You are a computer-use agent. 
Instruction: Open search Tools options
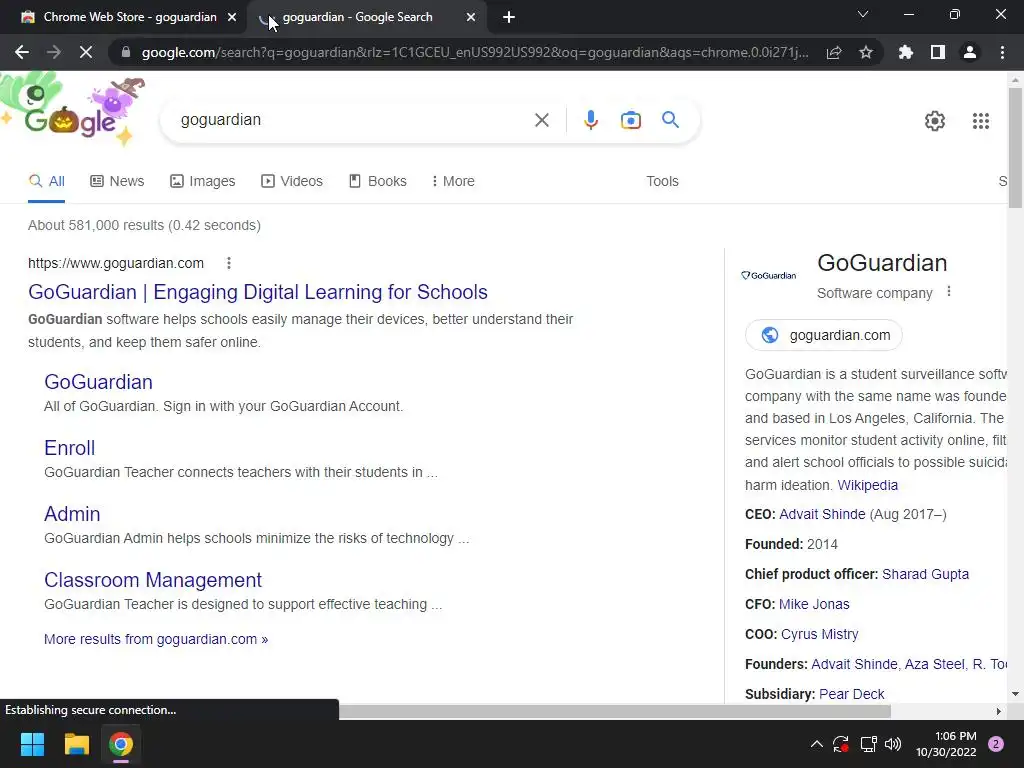tap(662, 182)
